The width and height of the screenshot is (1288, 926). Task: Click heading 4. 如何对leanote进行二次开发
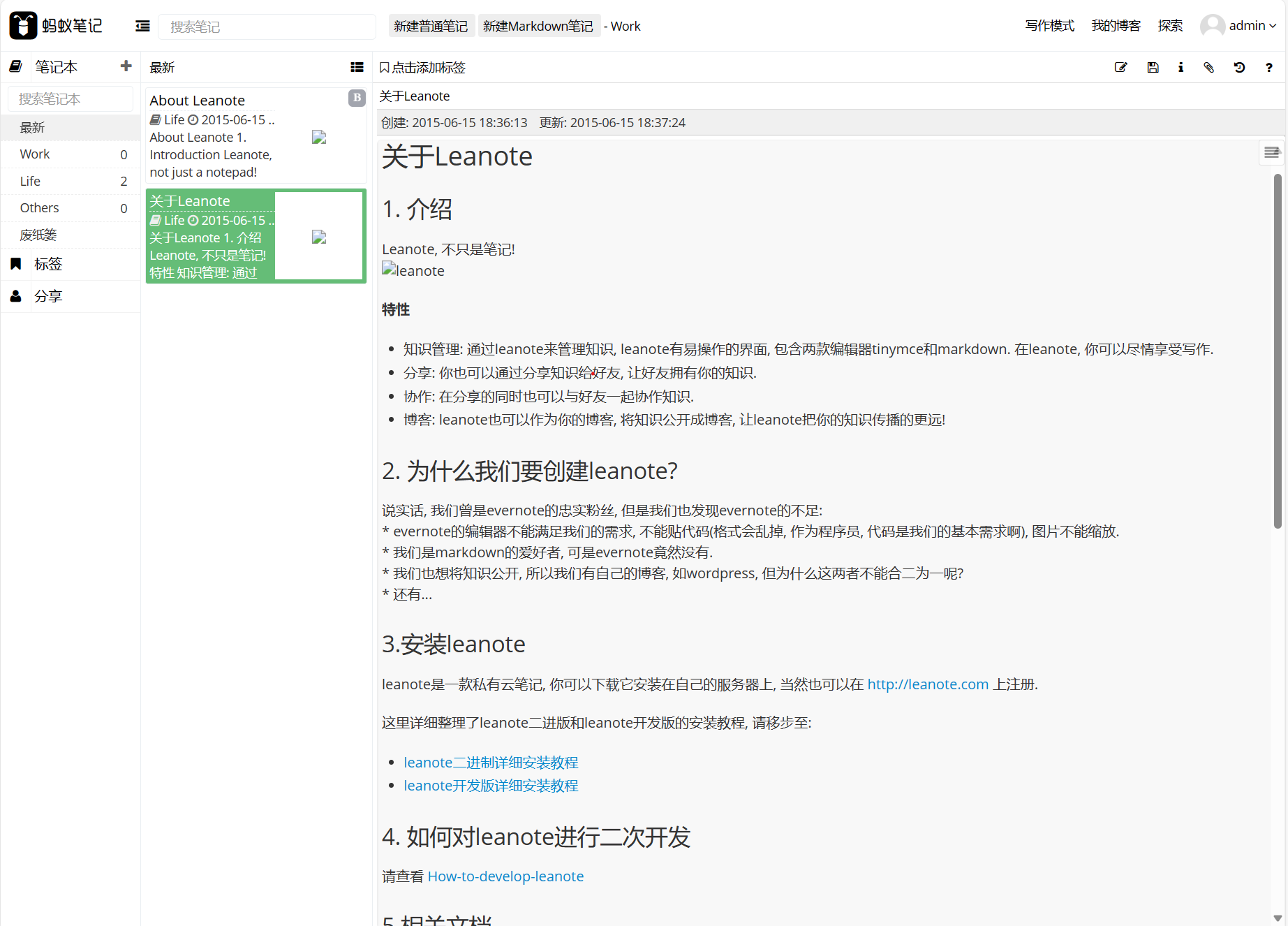point(536,837)
